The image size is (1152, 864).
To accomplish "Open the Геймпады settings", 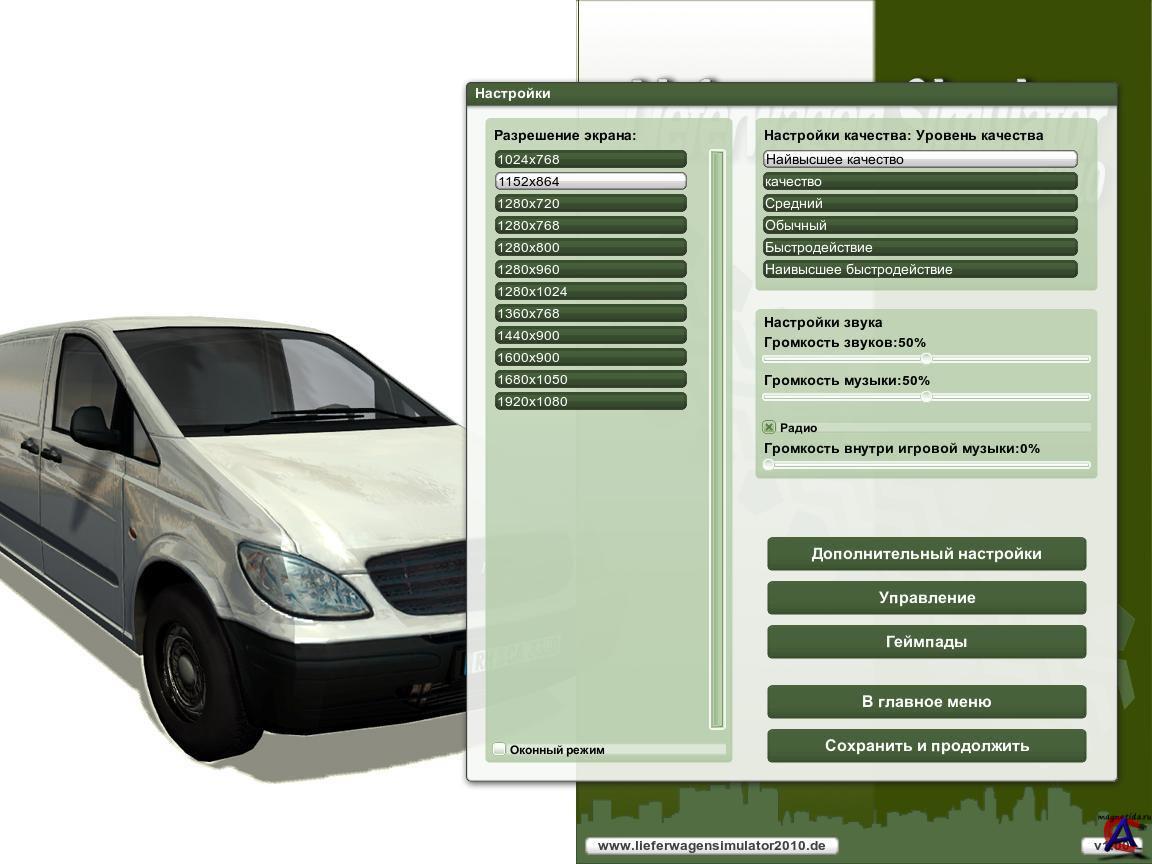I will (926, 642).
